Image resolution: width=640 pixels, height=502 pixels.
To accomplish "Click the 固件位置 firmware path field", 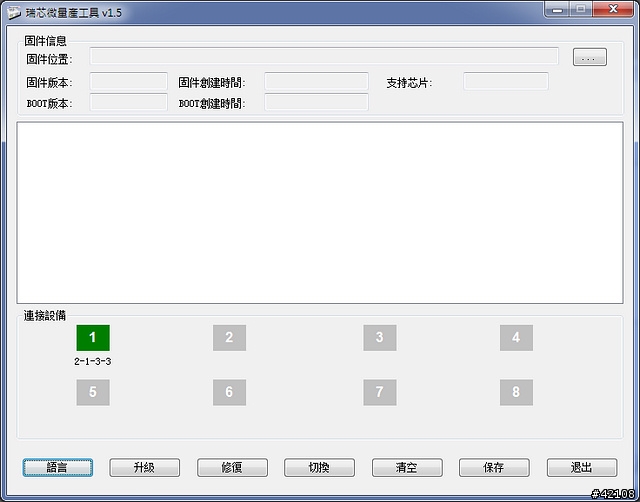I will (x=324, y=56).
